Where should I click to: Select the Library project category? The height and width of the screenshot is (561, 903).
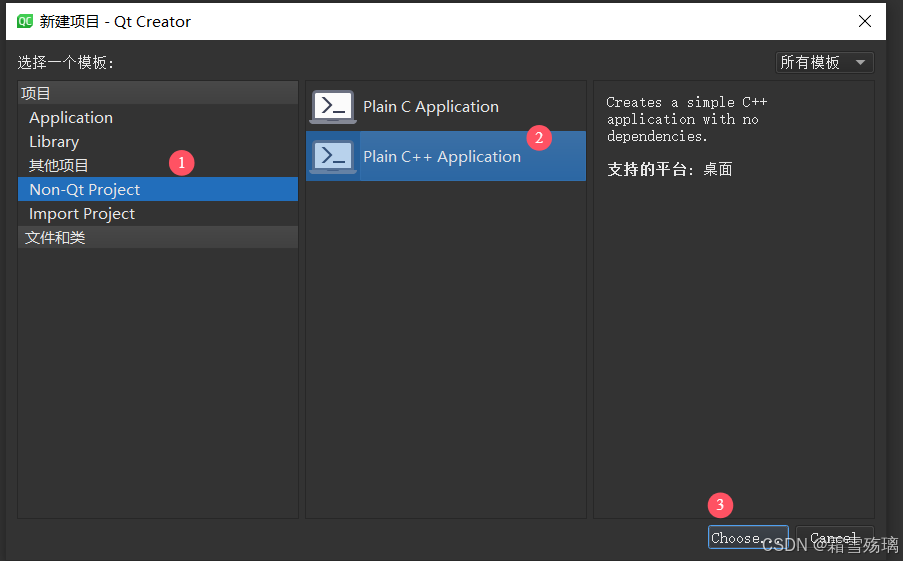click(x=158, y=142)
